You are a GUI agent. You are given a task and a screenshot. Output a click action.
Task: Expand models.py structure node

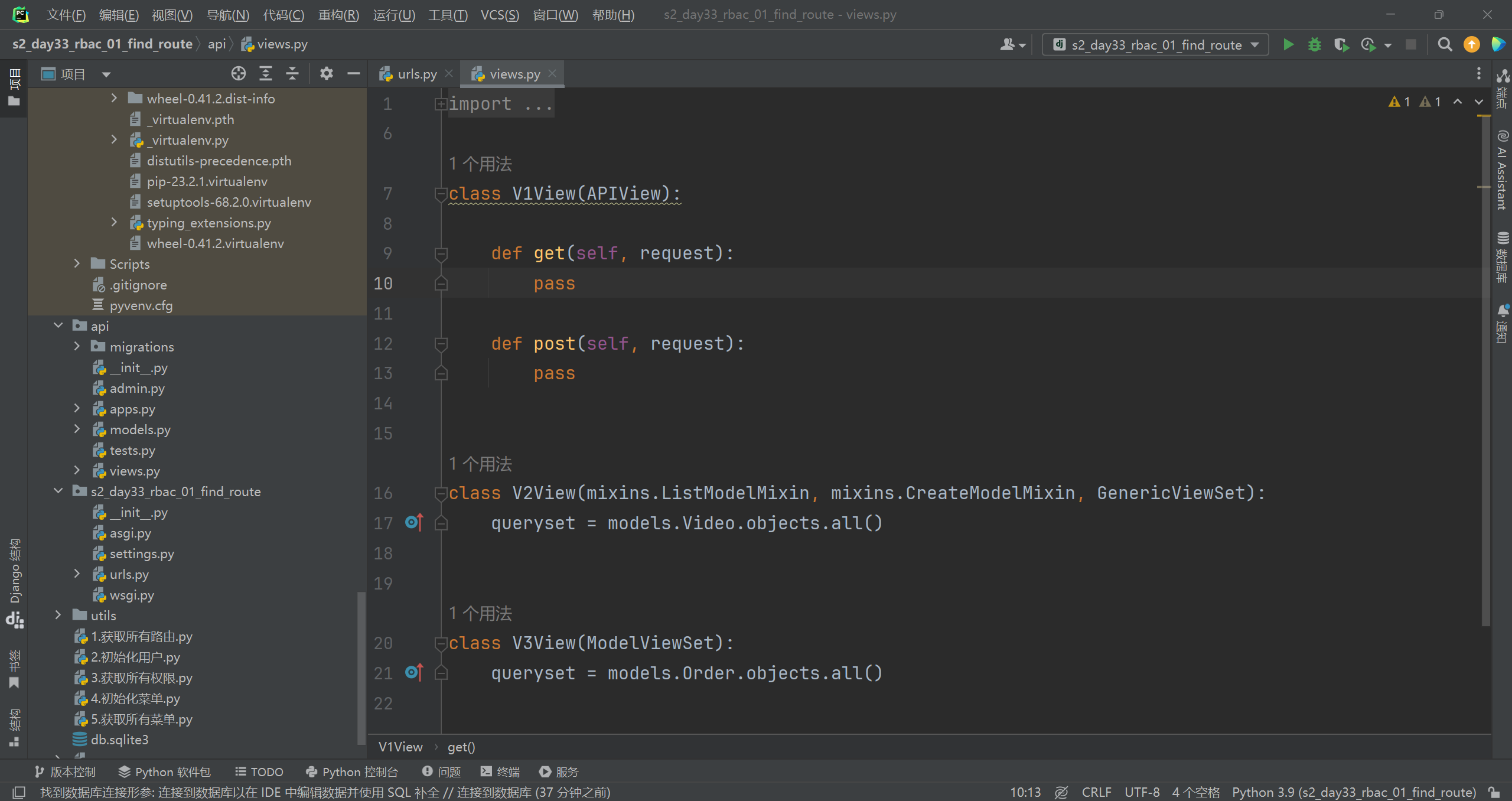coord(77,429)
